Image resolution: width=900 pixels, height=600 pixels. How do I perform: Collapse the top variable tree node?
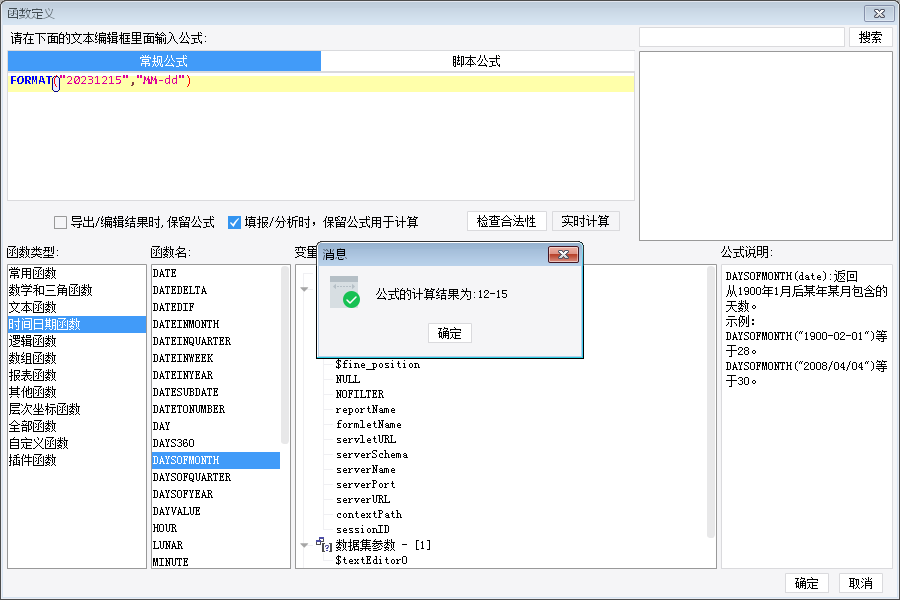[x=305, y=289]
